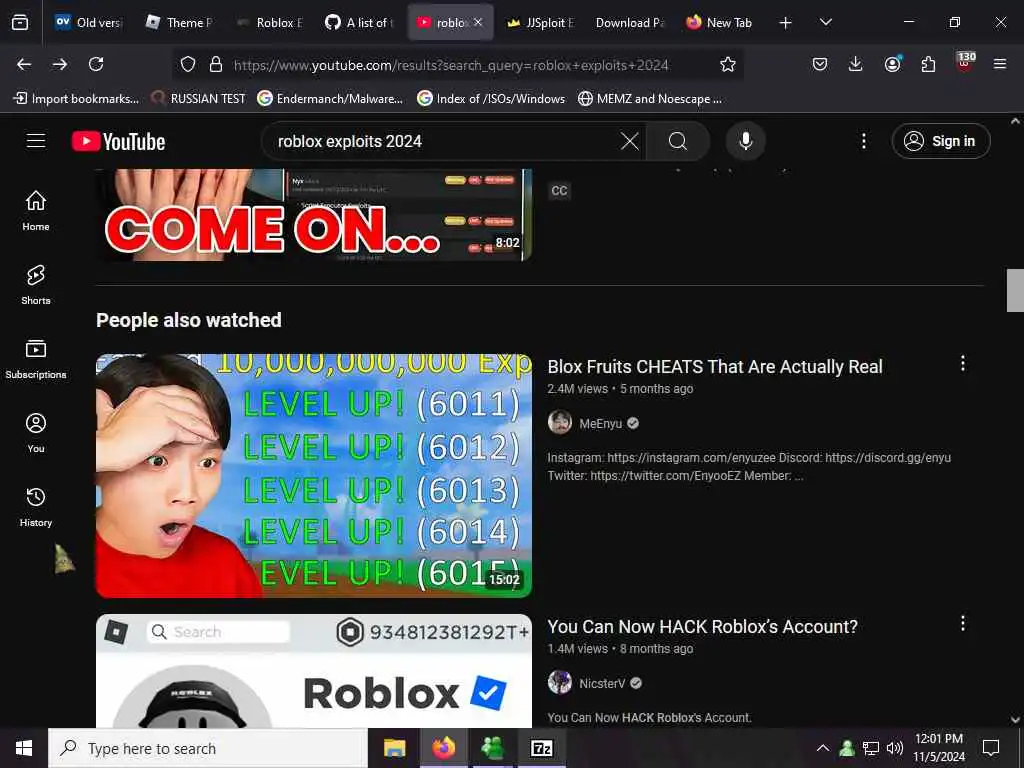Image resolution: width=1024 pixels, height=768 pixels.
Task: Open the Firefox downloads panel icon
Action: click(x=856, y=64)
